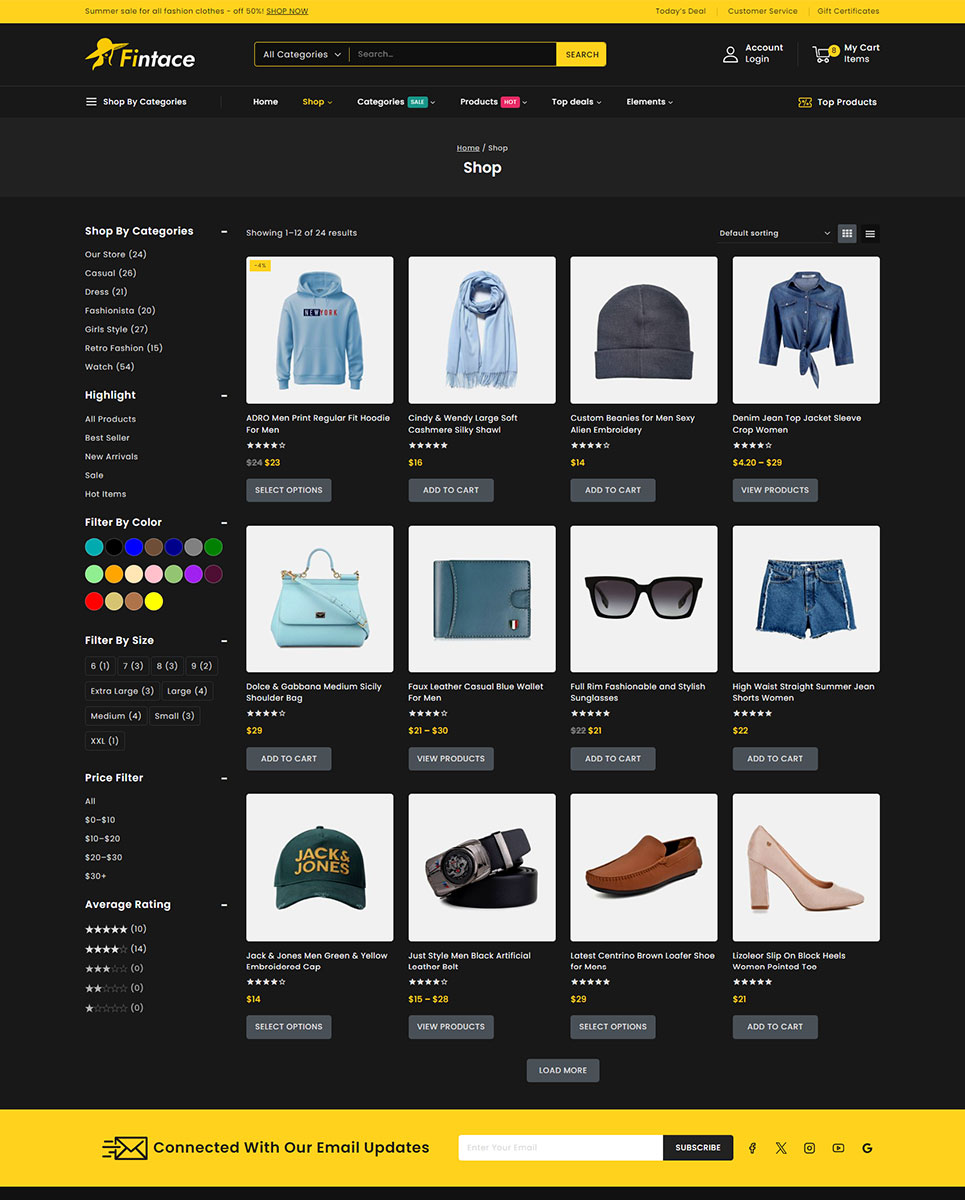Open the Elements menu

point(649,102)
